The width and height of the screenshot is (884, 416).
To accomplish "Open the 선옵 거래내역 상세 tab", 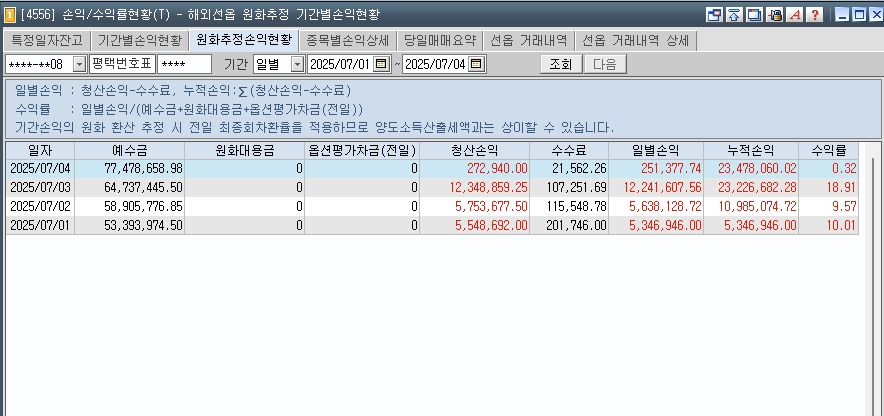I will pyautogui.click(x=635, y=41).
